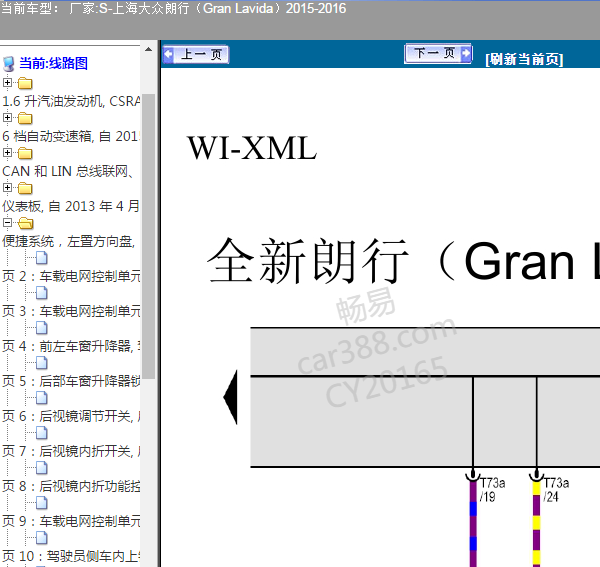Click 当前车型 vehicle model header text
The image size is (600, 567).
pyautogui.click(x=173, y=8)
